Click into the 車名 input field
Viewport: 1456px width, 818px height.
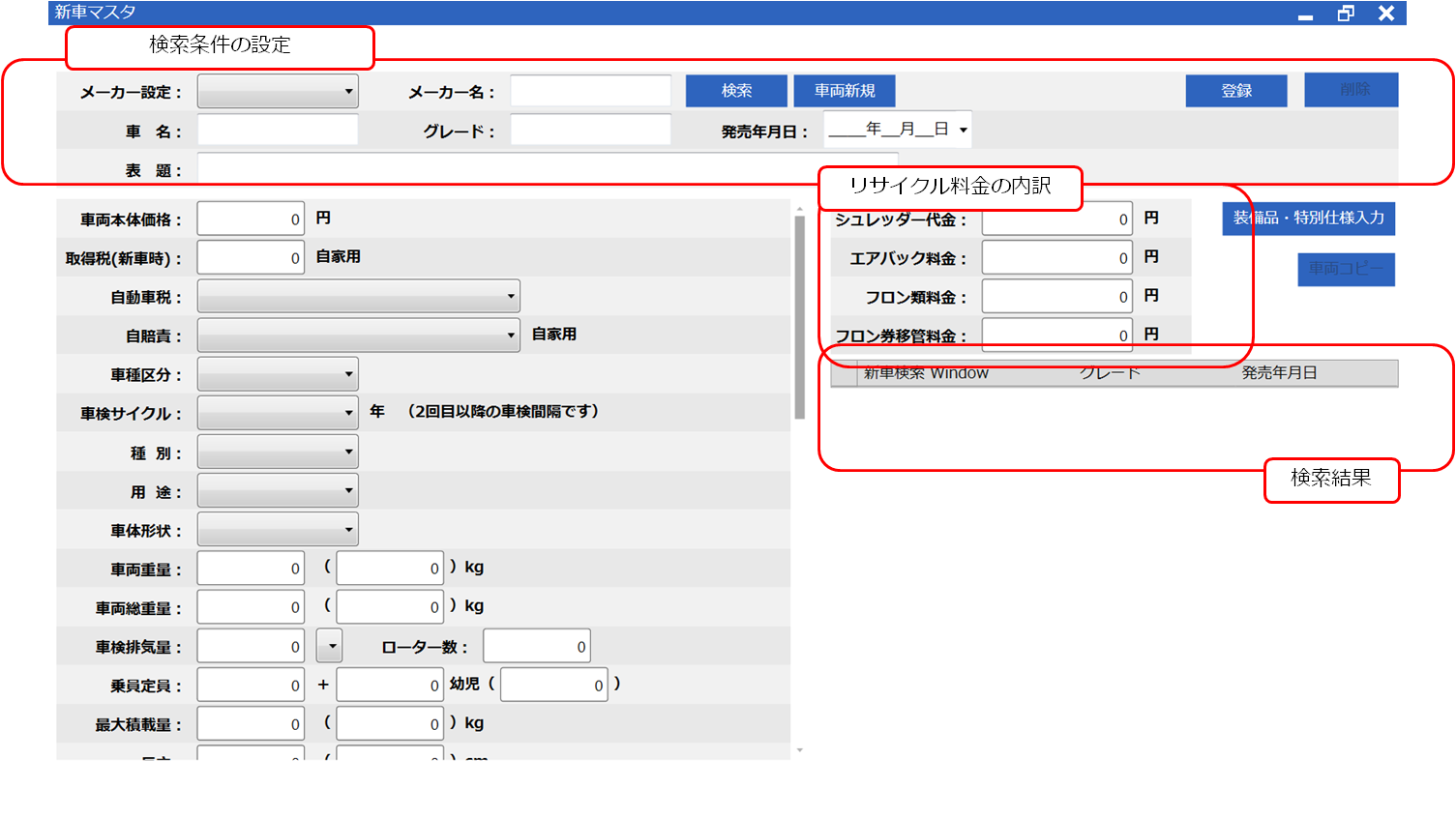[278, 130]
